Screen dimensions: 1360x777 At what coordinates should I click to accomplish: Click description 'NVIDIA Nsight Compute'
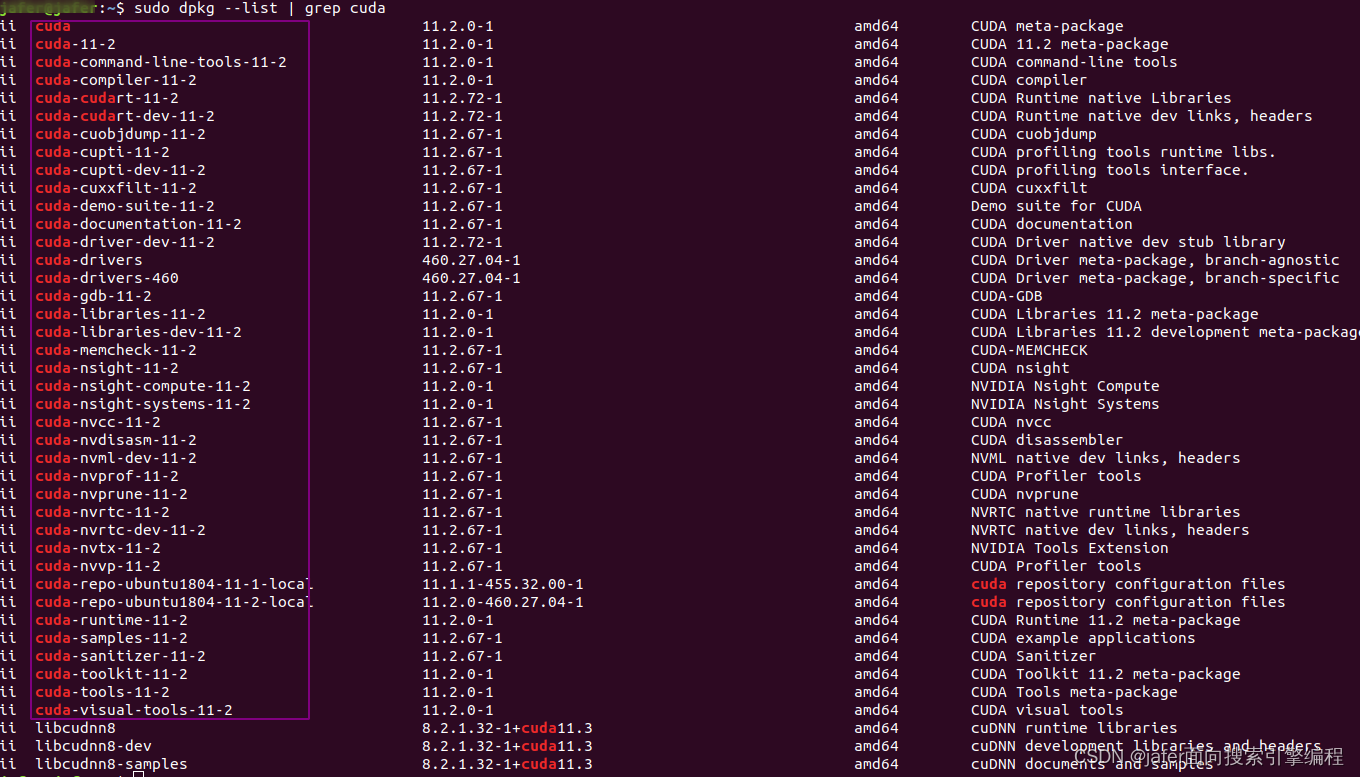click(x=1065, y=386)
